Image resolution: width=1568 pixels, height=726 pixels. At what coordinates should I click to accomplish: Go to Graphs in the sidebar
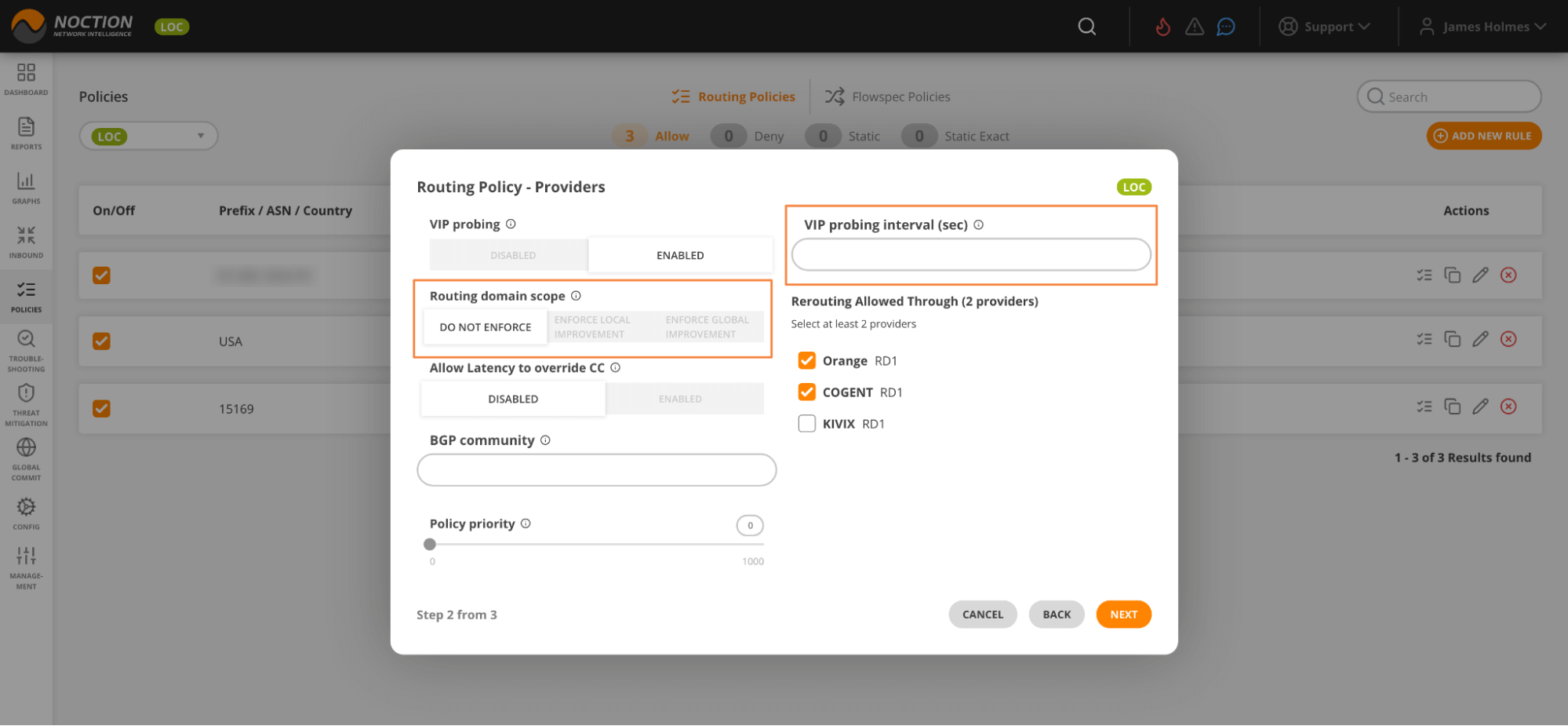(26, 187)
